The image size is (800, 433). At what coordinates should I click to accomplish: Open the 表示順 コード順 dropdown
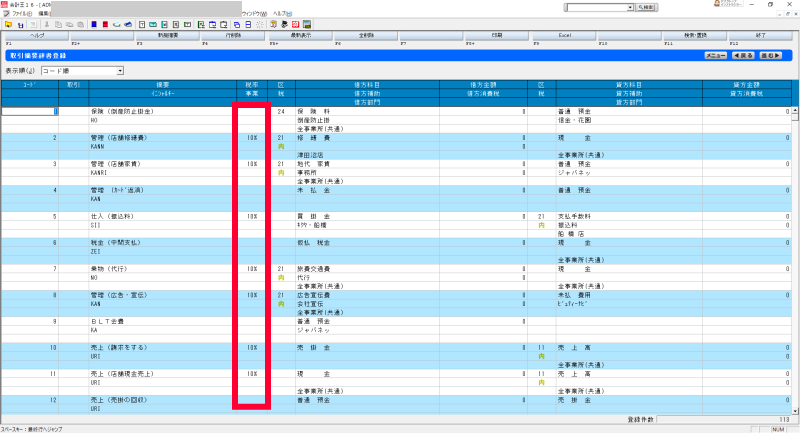pos(119,71)
